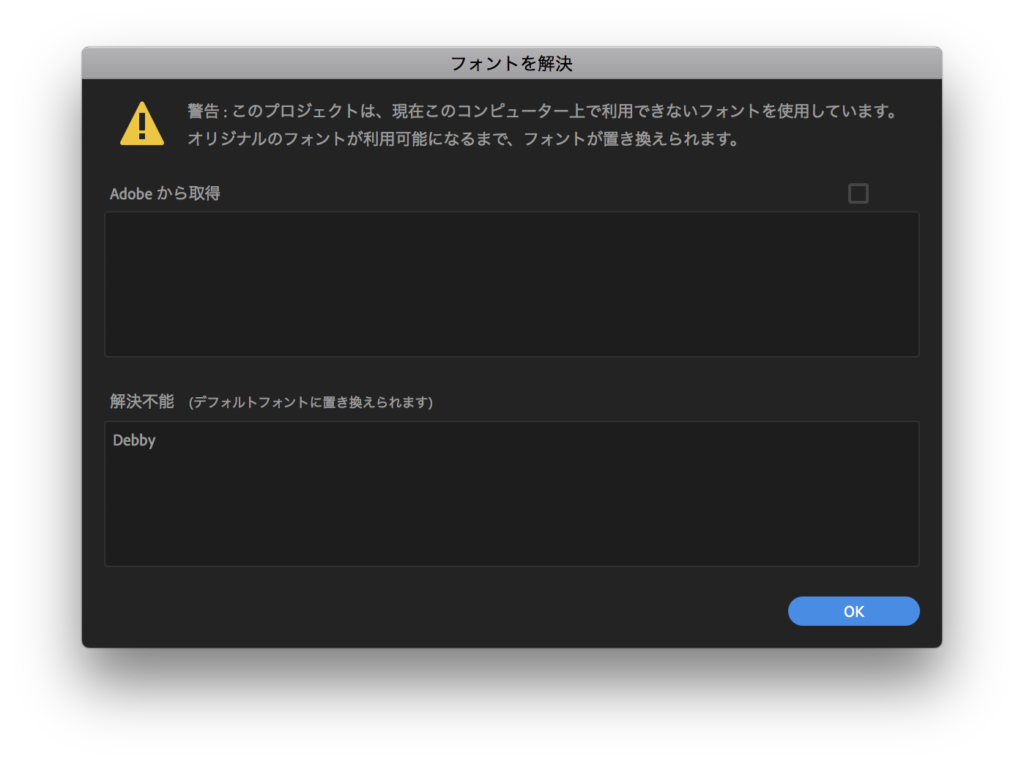The width and height of the screenshot is (1024, 765).
Task: Click the empty Adobe から取得 font list
Action: coord(511,284)
